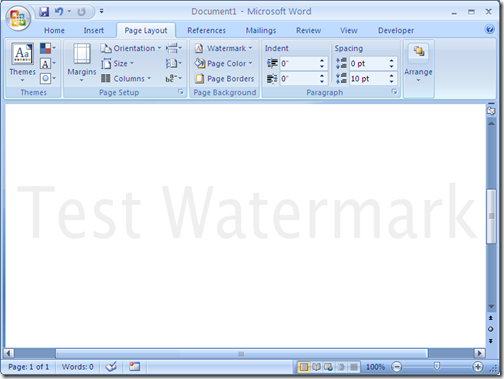504x379 pixels.
Task: Edit the Spacing Before 0 pt field
Action: 368,63
